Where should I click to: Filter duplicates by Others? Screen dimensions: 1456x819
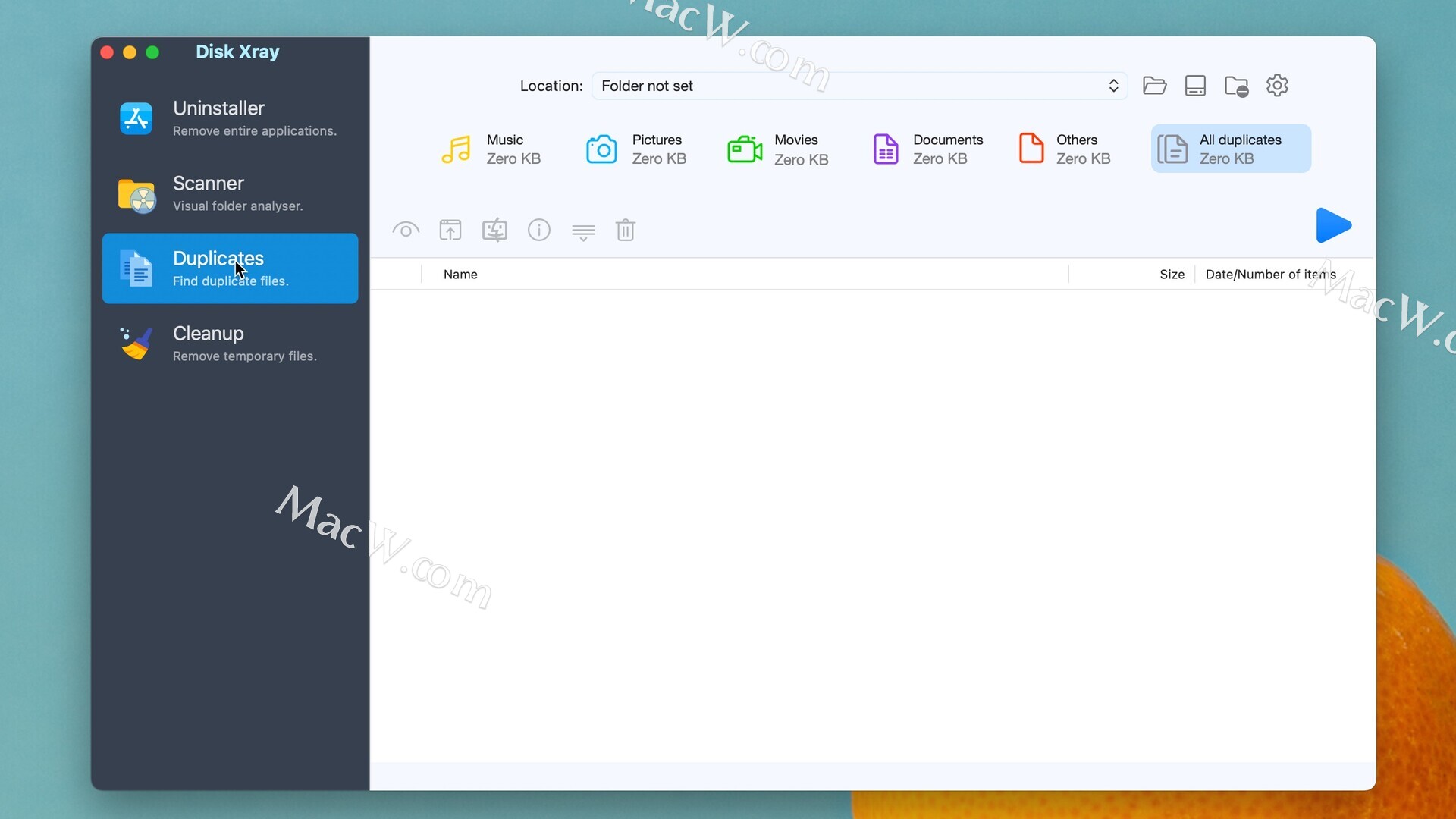click(1065, 149)
